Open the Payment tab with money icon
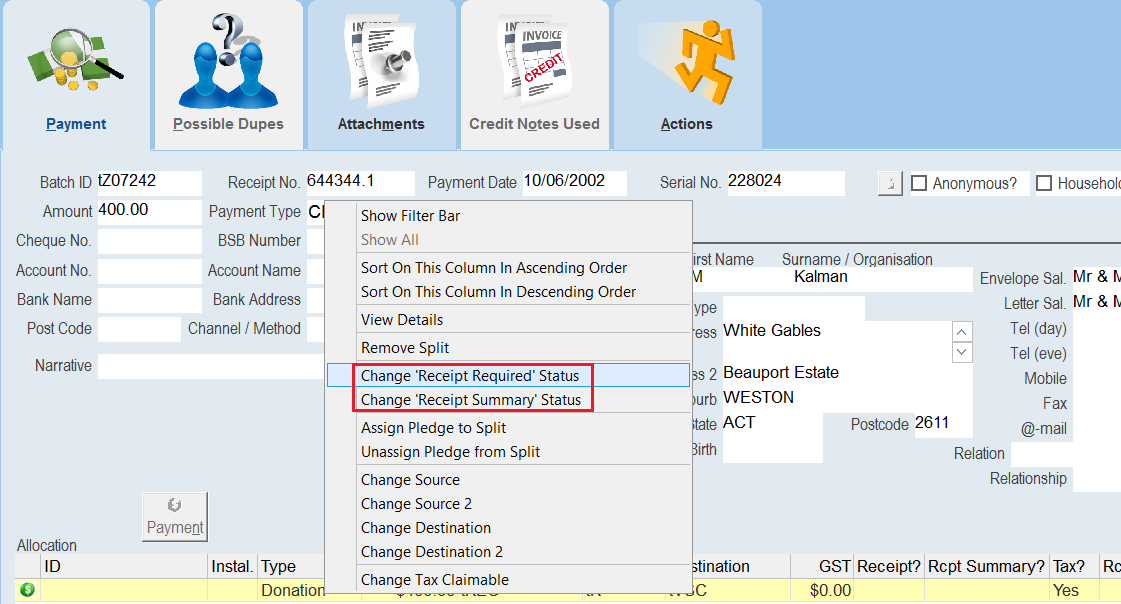Screen dimensions: 1121x604 [x=76, y=75]
